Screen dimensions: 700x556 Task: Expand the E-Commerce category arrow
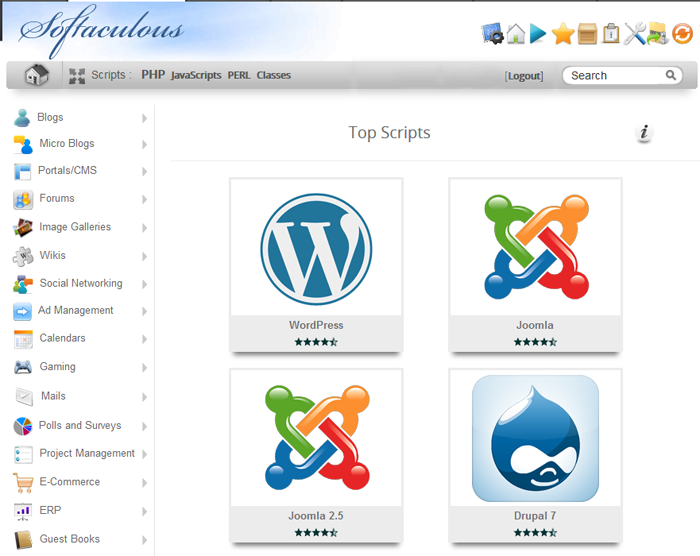click(x=144, y=483)
